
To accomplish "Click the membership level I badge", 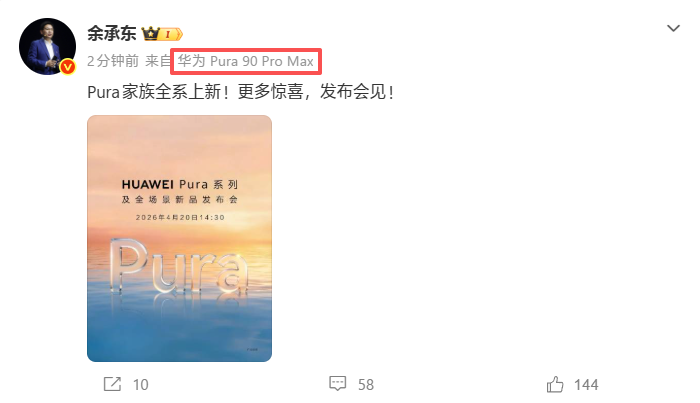I will click(171, 34).
